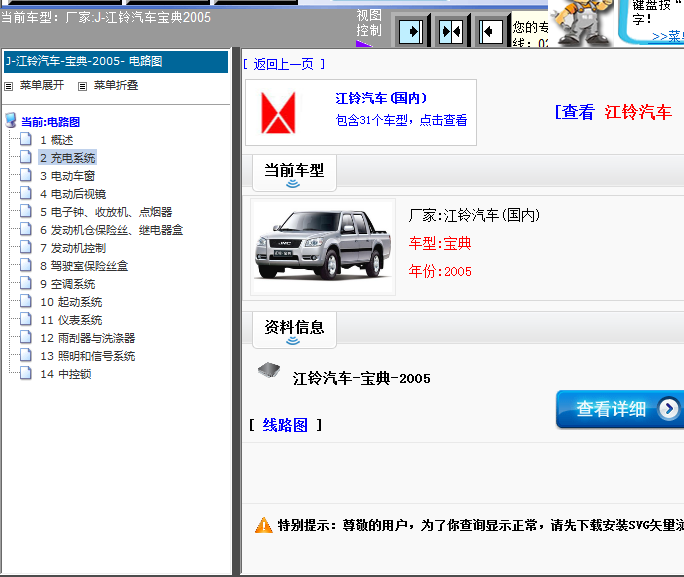Click the right-arrow view control icon
Screen dimensions: 684x577
411,31
